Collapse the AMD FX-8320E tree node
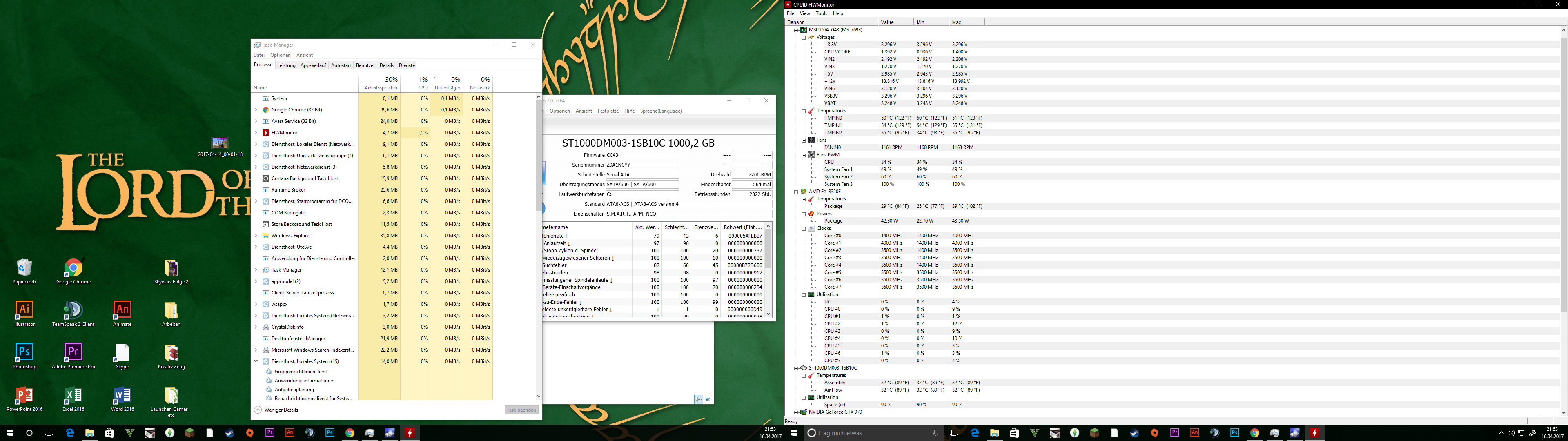1568x441 pixels. (795, 191)
